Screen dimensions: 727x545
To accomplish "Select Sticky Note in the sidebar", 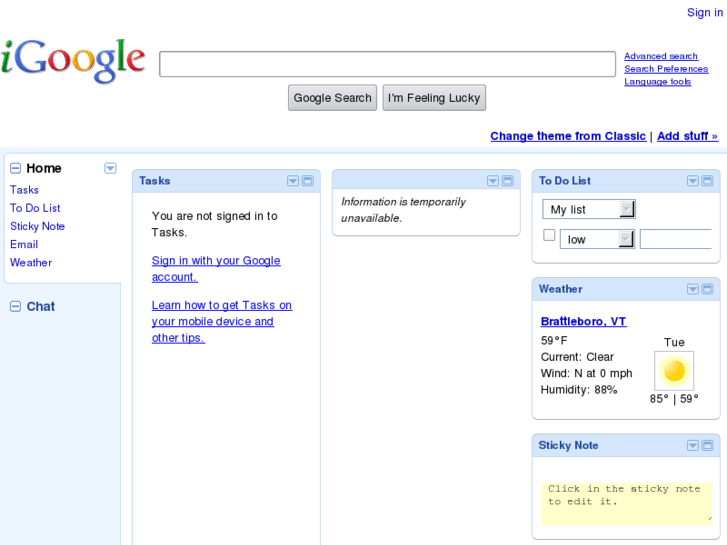I will click(37, 226).
